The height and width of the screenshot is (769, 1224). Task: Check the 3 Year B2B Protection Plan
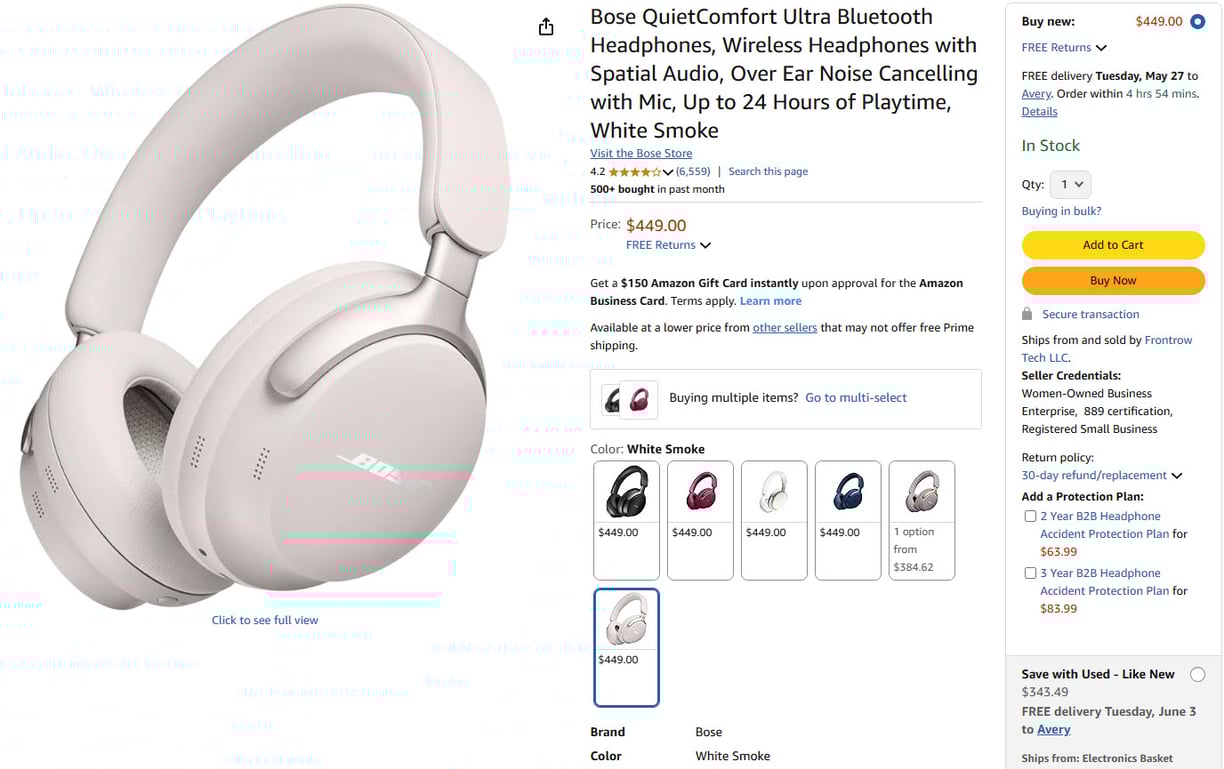pyautogui.click(x=1030, y=573)
